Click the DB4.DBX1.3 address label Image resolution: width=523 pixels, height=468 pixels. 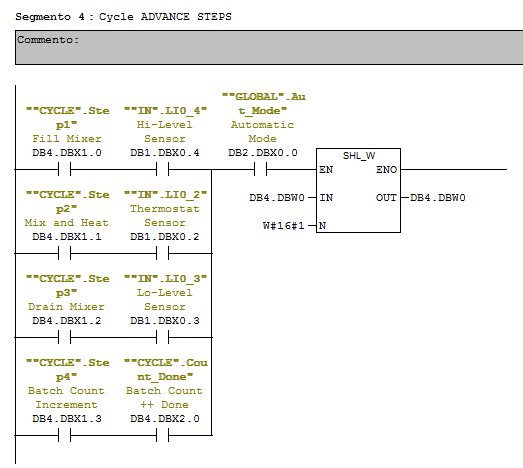click(67, 419)
